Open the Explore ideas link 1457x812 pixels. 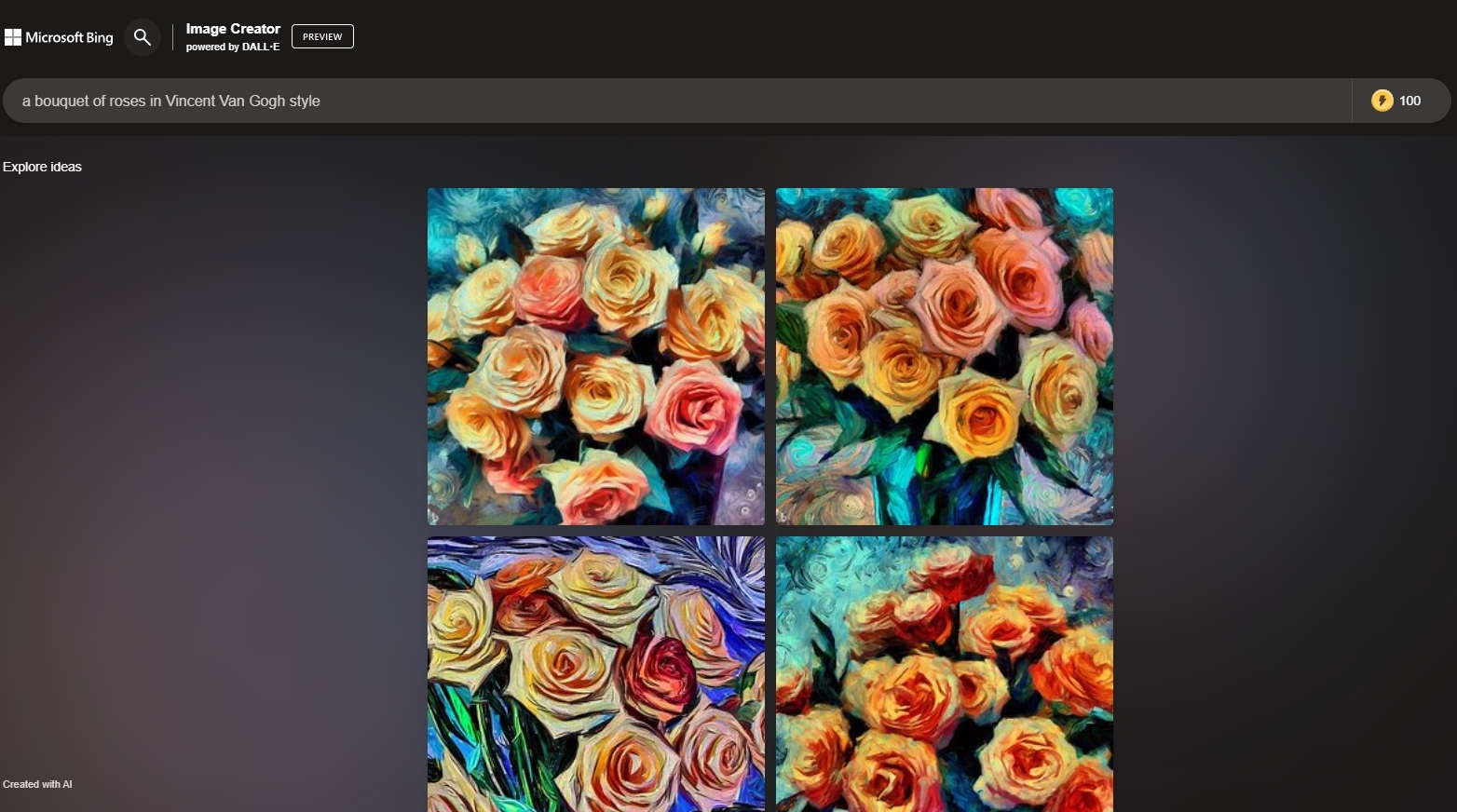point(42,167)
